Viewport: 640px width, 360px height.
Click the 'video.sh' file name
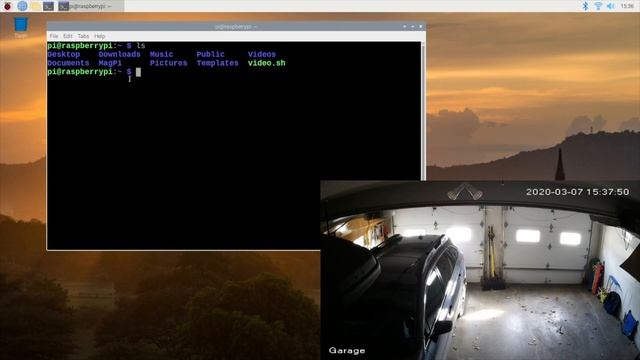pos(267,63)
